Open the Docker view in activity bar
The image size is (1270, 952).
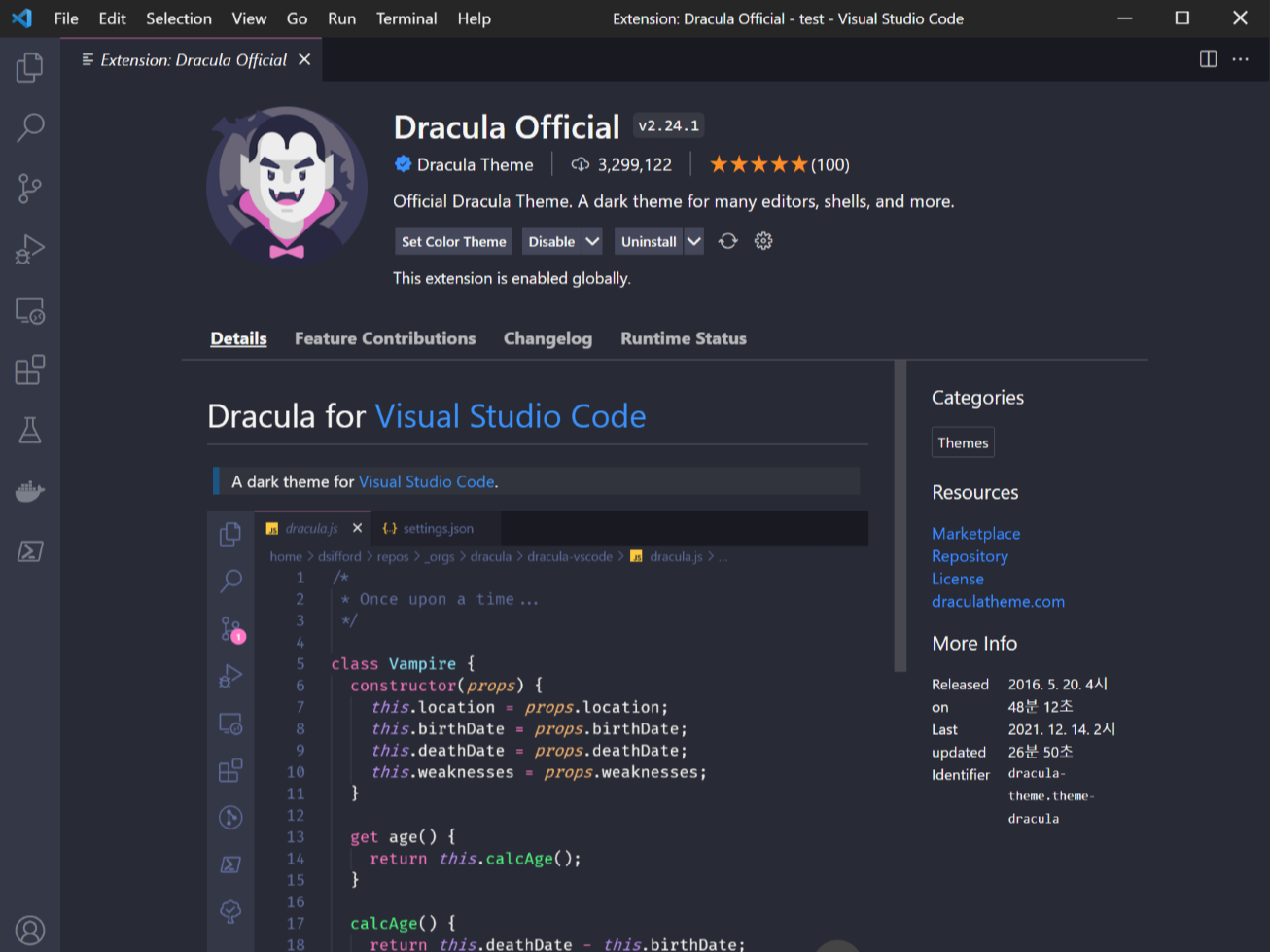click(x=30, y=491)
